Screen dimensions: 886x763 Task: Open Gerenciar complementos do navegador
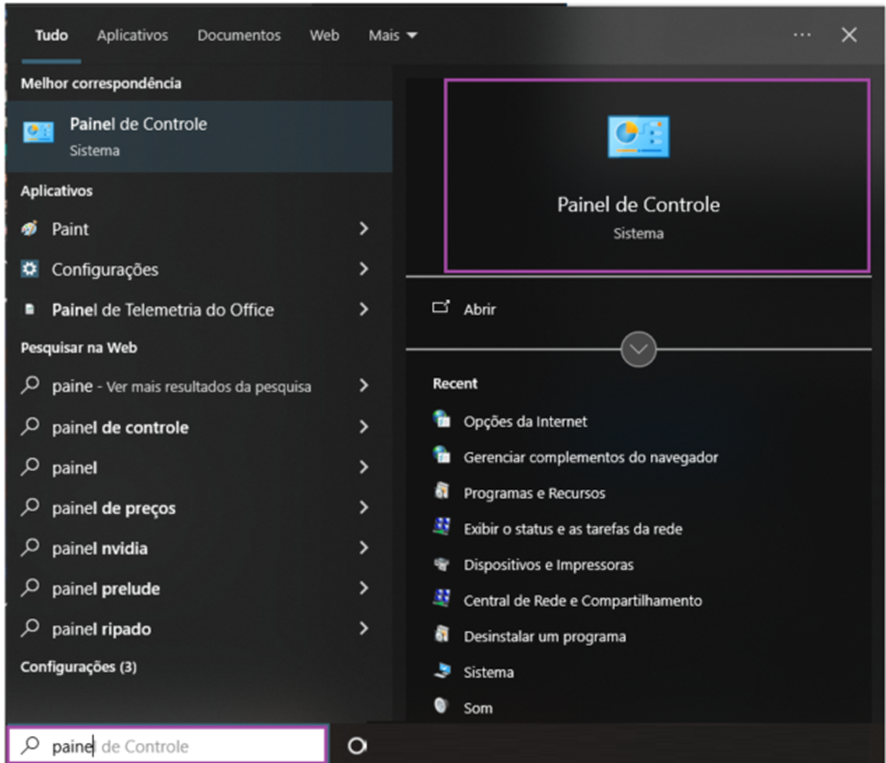click(590, 457)
